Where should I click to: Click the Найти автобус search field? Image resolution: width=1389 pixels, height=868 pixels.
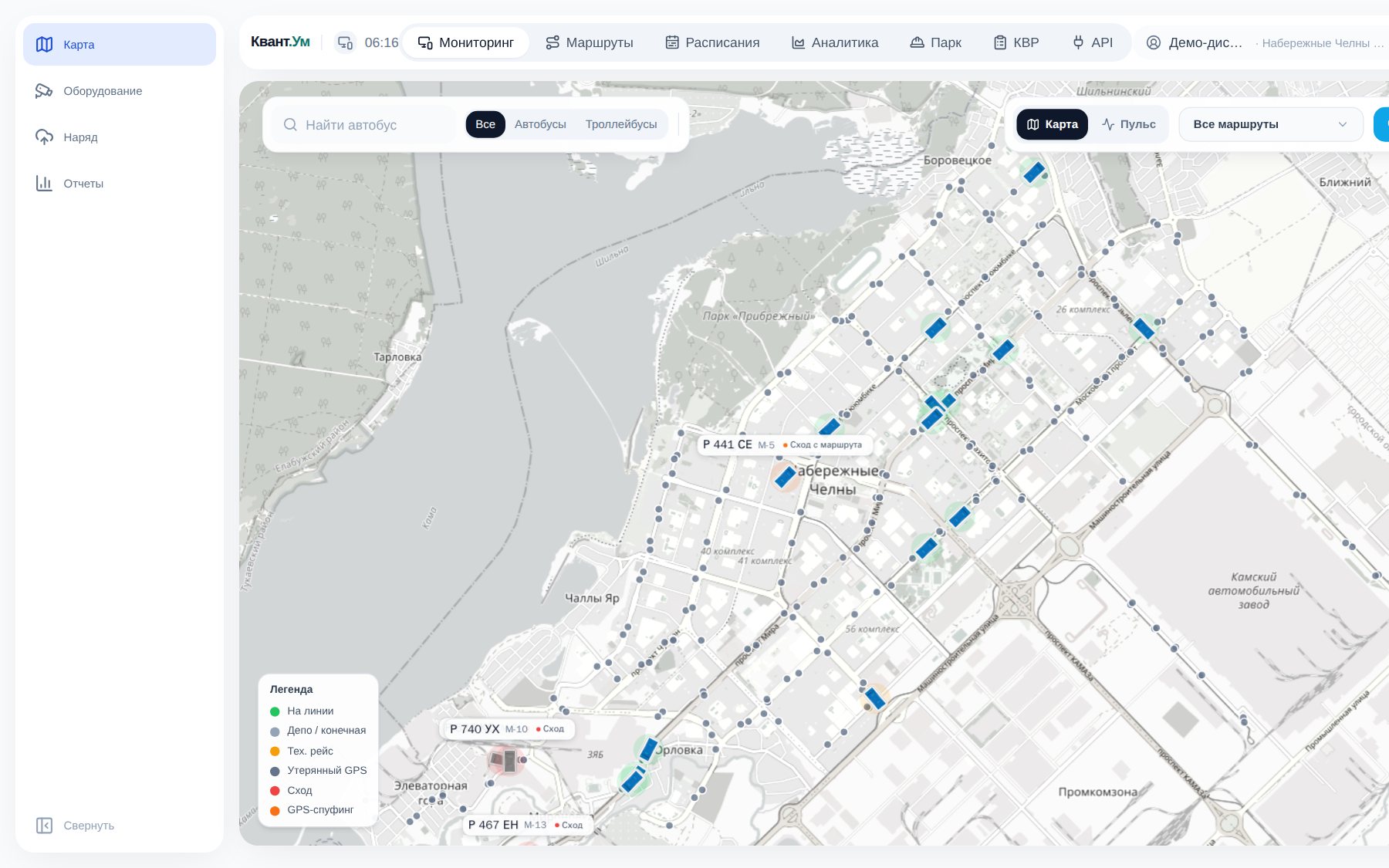pyautogui.click(x=362, y=124)
